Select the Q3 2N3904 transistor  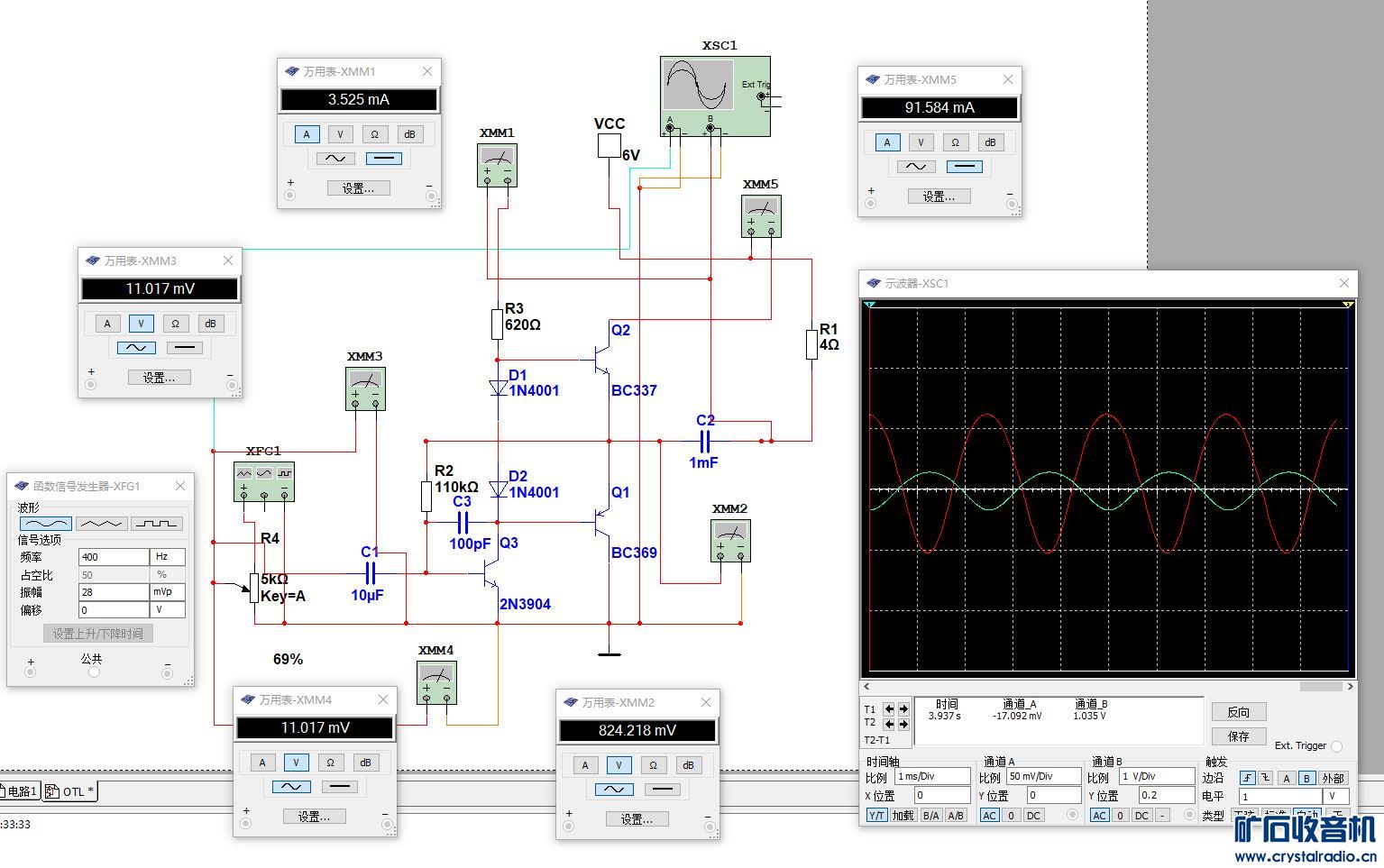click(490, 573)
